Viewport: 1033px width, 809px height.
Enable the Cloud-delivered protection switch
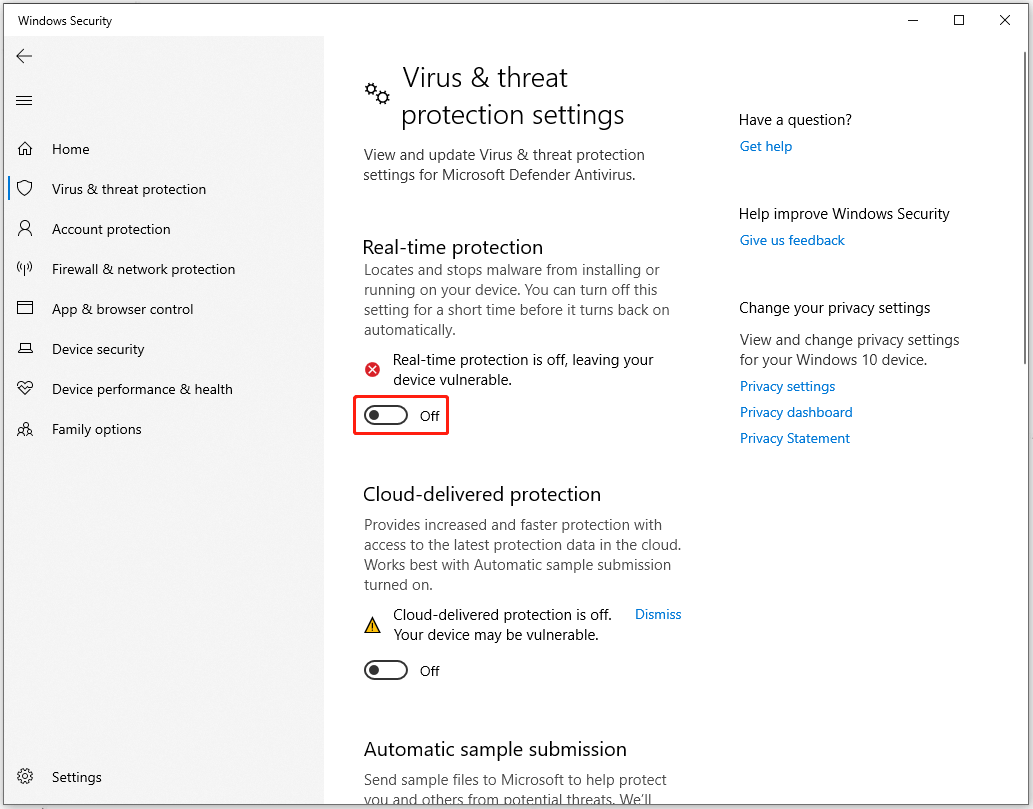pyautogui.click(x=385, y=670)
